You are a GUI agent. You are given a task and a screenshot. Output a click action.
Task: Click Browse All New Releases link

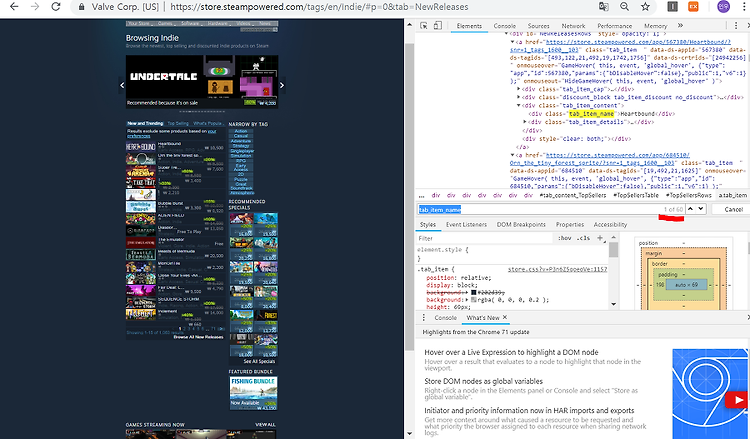pos(198,337)
